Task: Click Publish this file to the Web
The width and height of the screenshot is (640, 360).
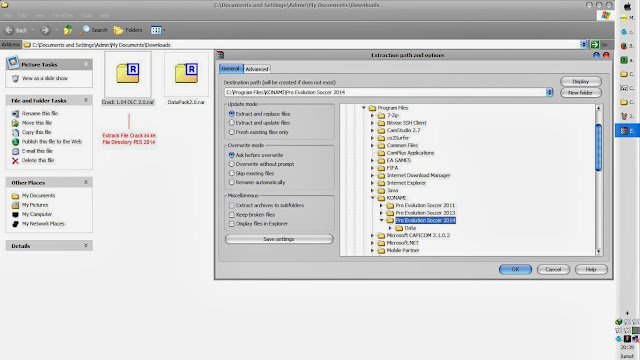Action: coord(52,142)
